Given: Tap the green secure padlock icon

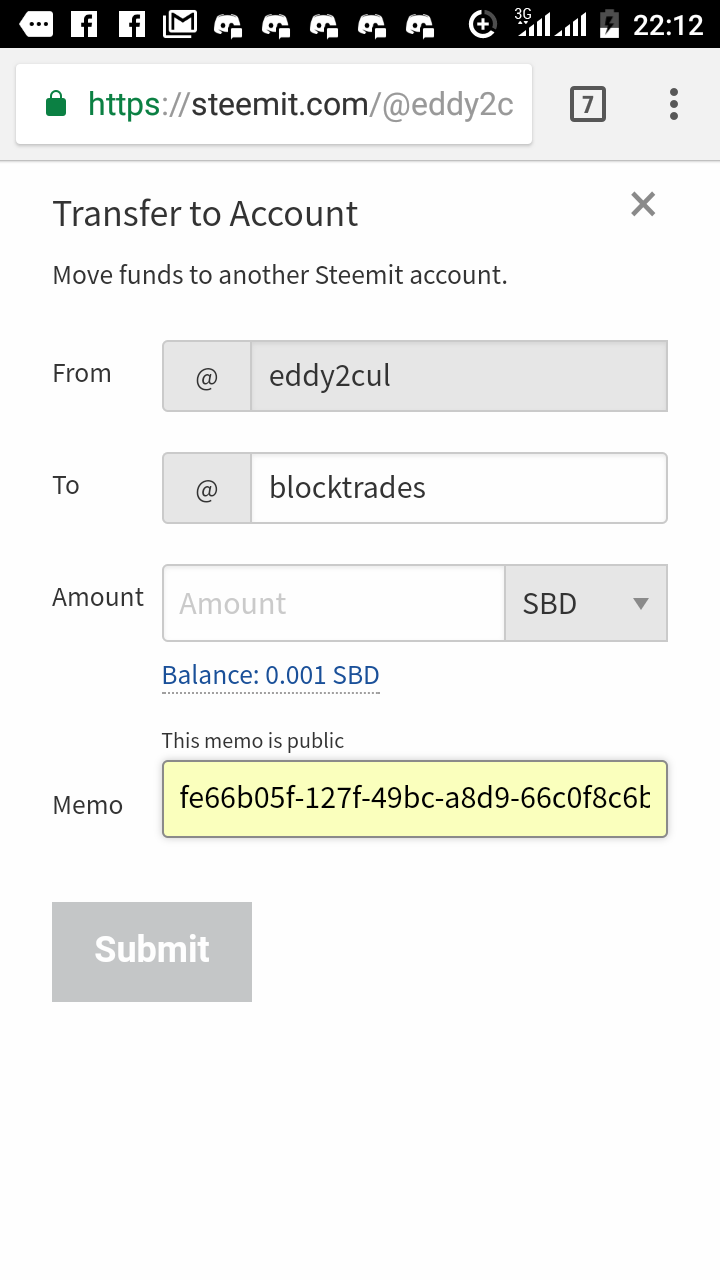Looking at the screenshot, I should (56, 103).
